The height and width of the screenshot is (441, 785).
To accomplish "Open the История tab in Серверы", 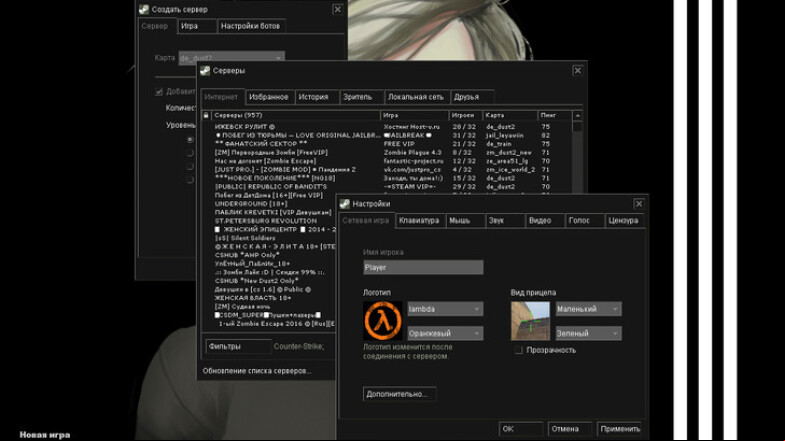I will click(x=316, y=97).
